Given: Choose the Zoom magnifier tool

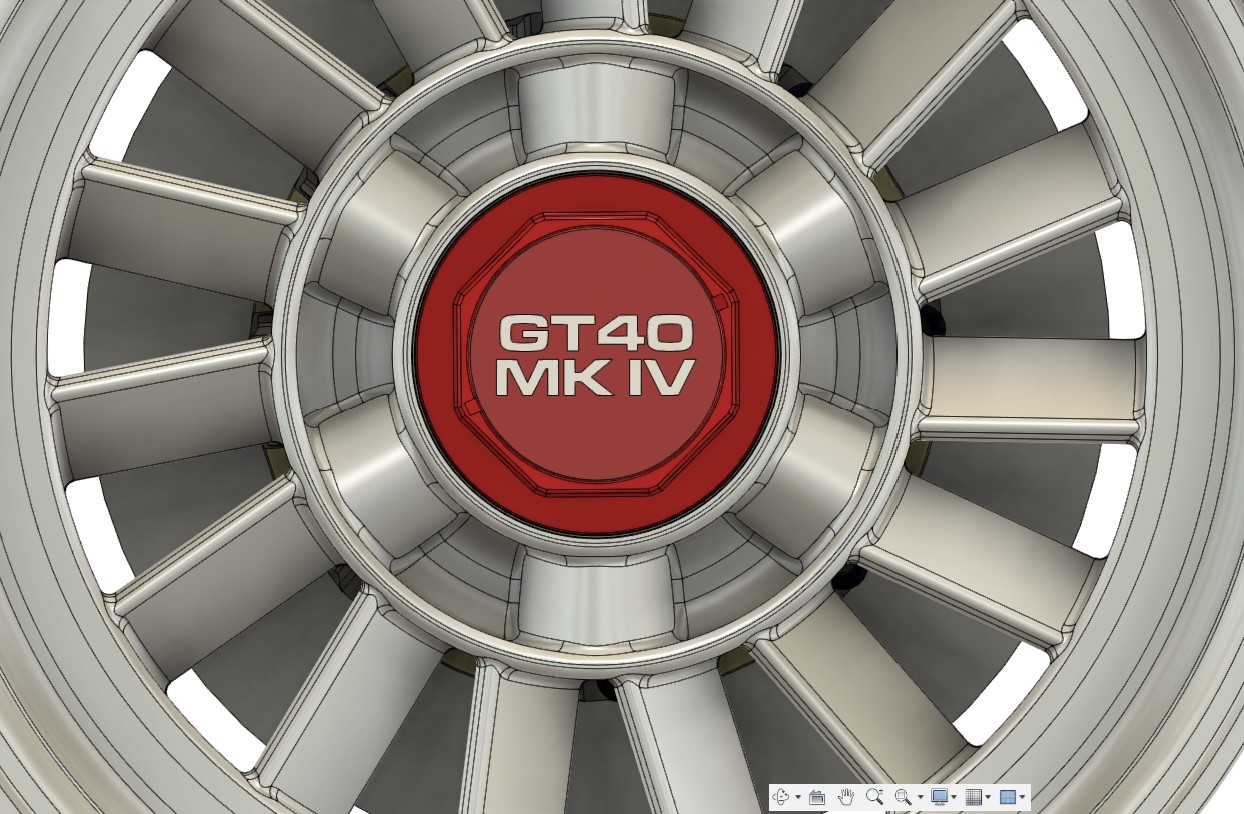Looking at the screenshot, I should tap(875, 797).
